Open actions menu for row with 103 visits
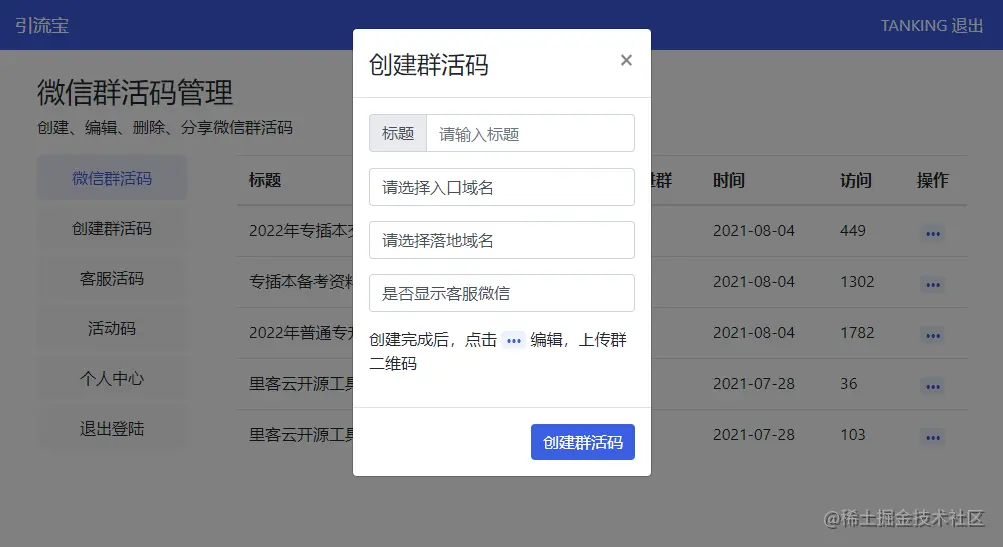1003x547 pixels. click(933, 438)
